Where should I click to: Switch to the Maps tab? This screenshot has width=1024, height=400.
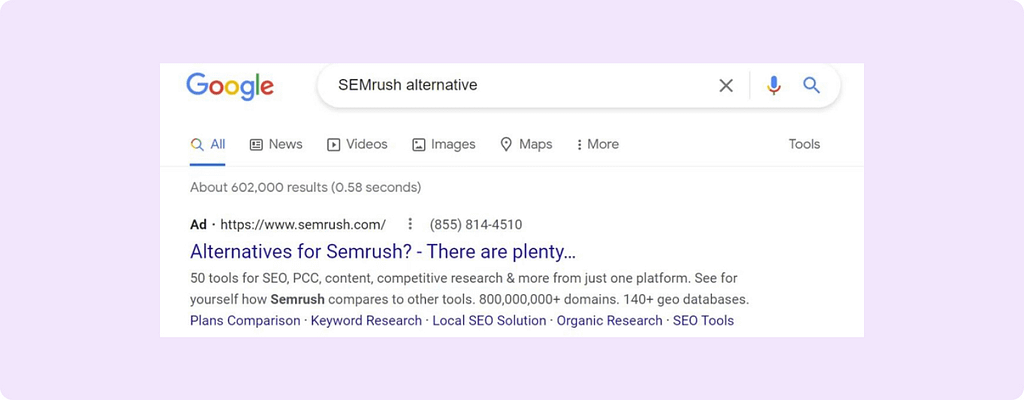pyautogui.click(x=526, y=144)
